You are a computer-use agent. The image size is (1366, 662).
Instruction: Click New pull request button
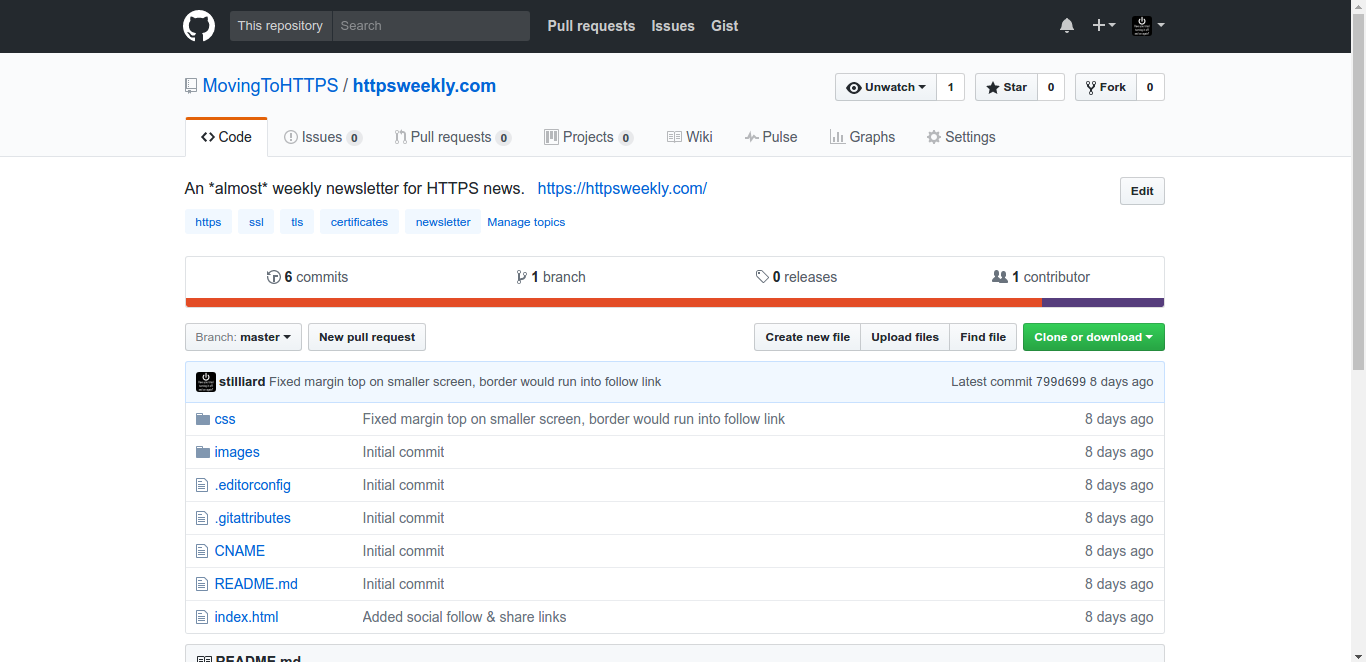(367, 337)
